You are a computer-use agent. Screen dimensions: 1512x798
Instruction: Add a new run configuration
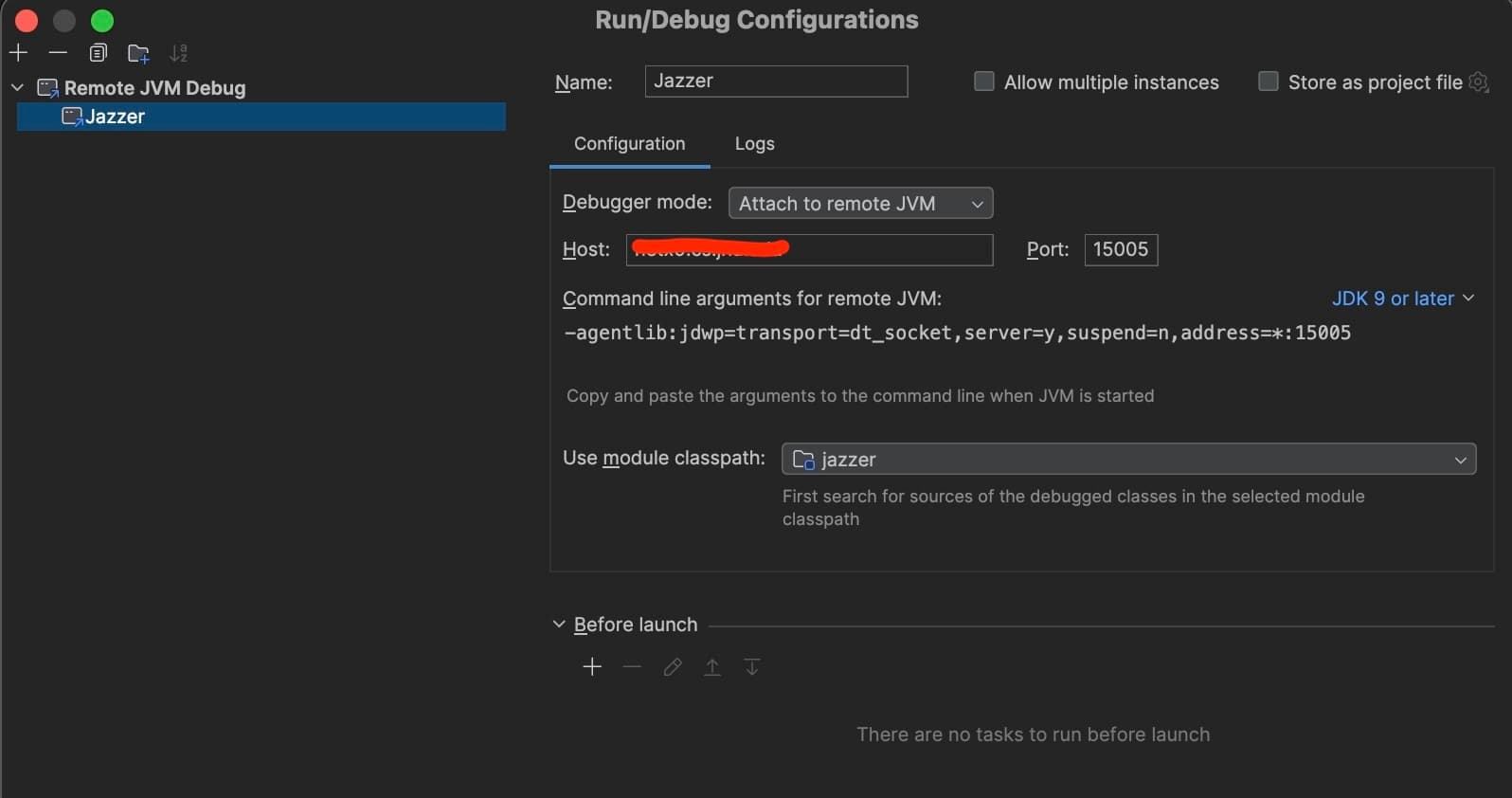[18, 53]
